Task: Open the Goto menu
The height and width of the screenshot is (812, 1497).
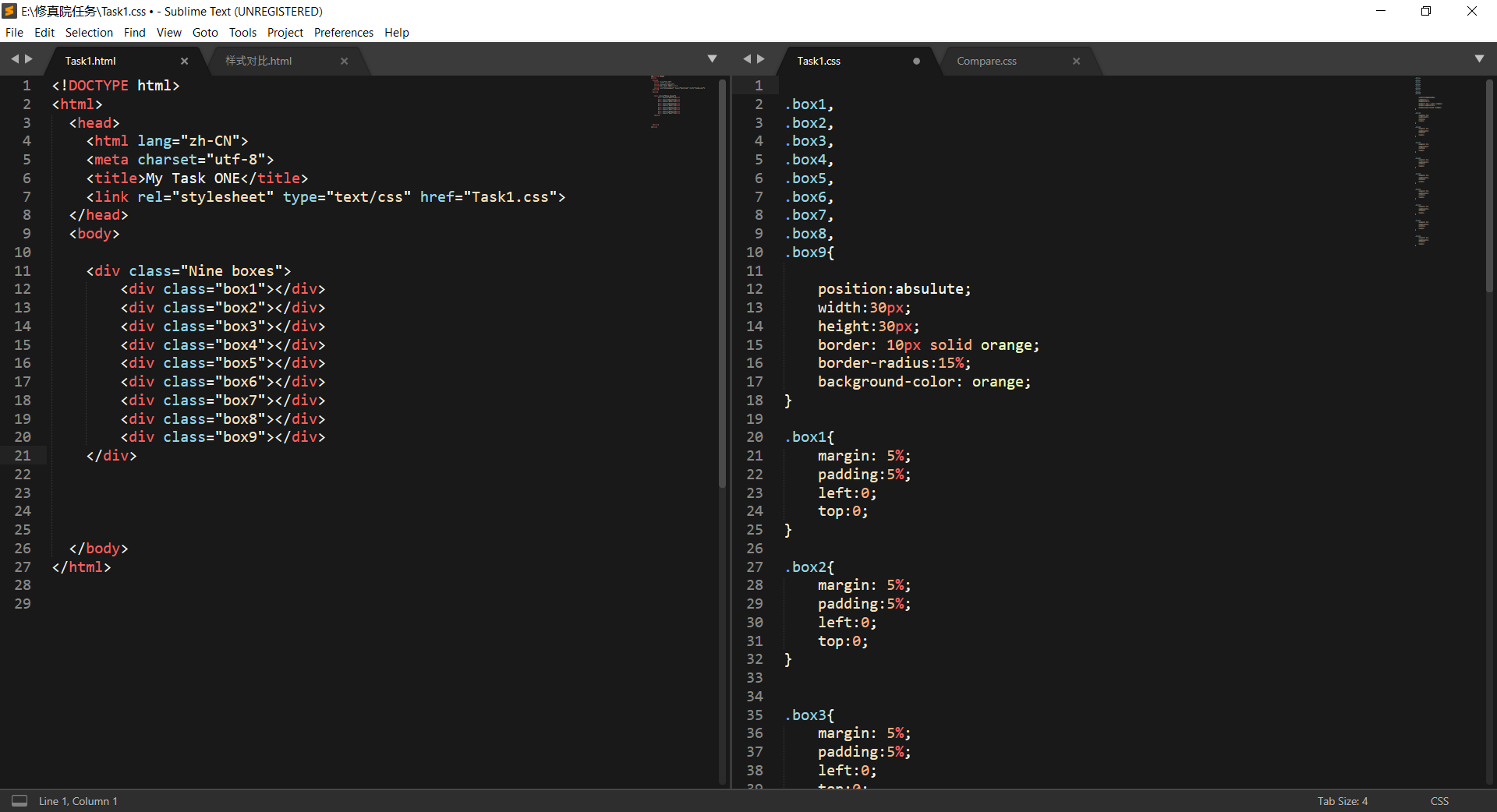Action: click(205, 33)
